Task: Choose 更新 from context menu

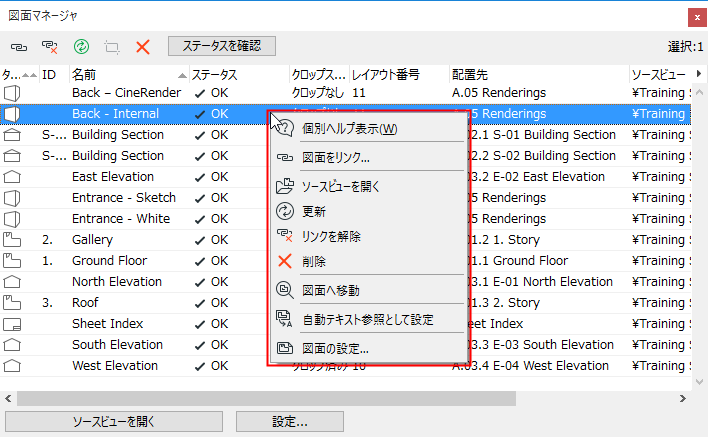Action: (369, 211)
